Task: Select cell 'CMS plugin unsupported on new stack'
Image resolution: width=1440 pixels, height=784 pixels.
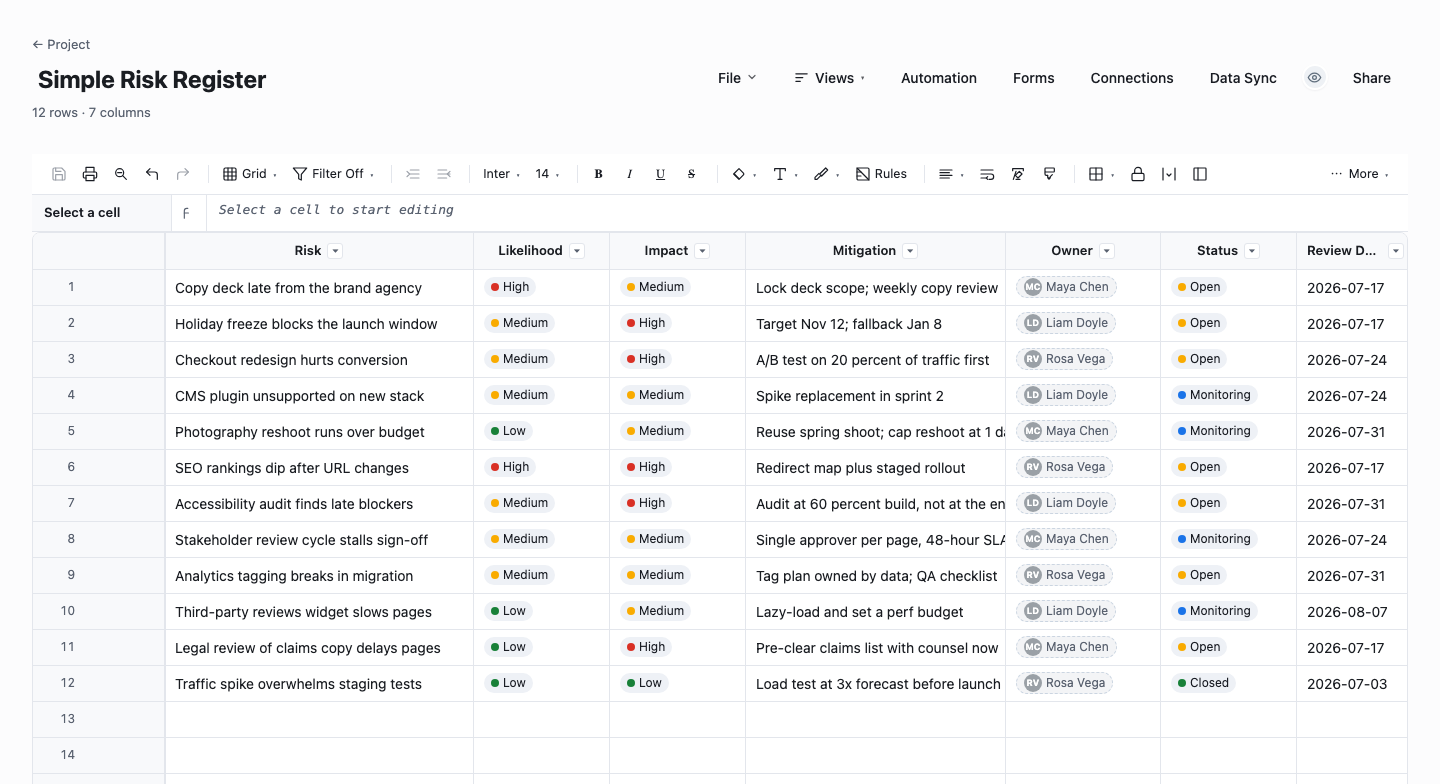Action: tap(320, 396)
